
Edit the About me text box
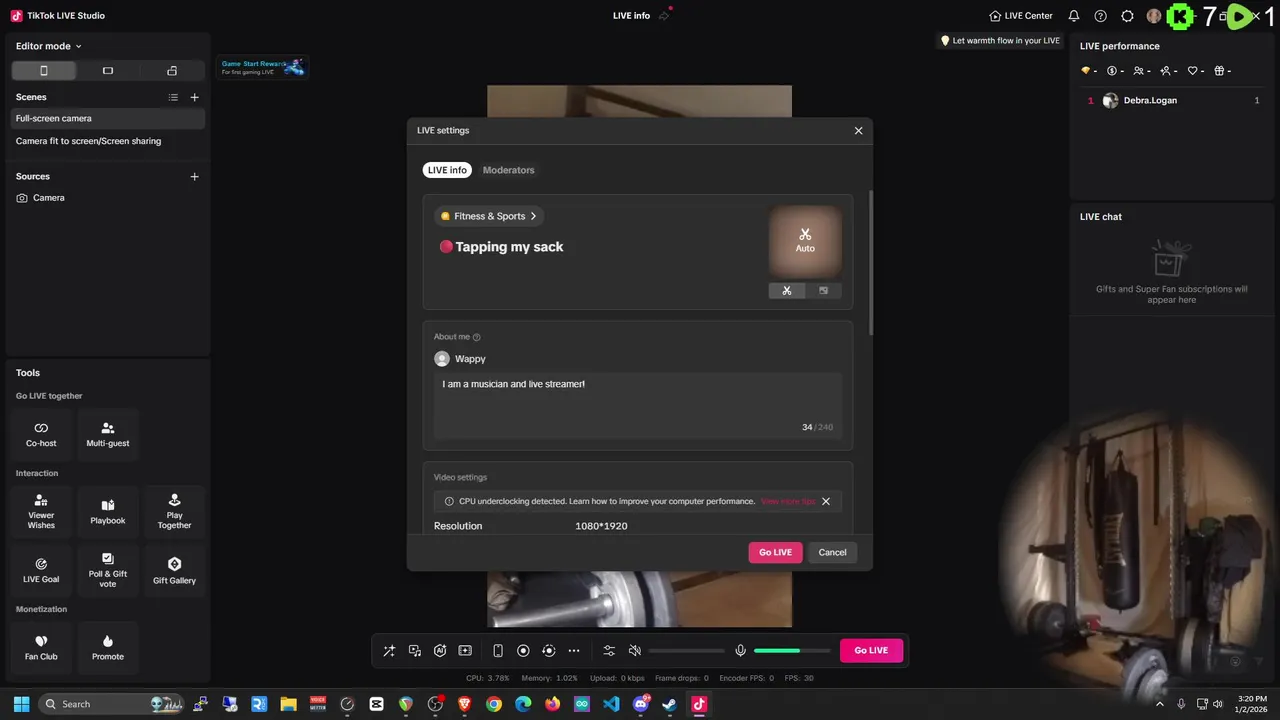[x=638, y=405]
